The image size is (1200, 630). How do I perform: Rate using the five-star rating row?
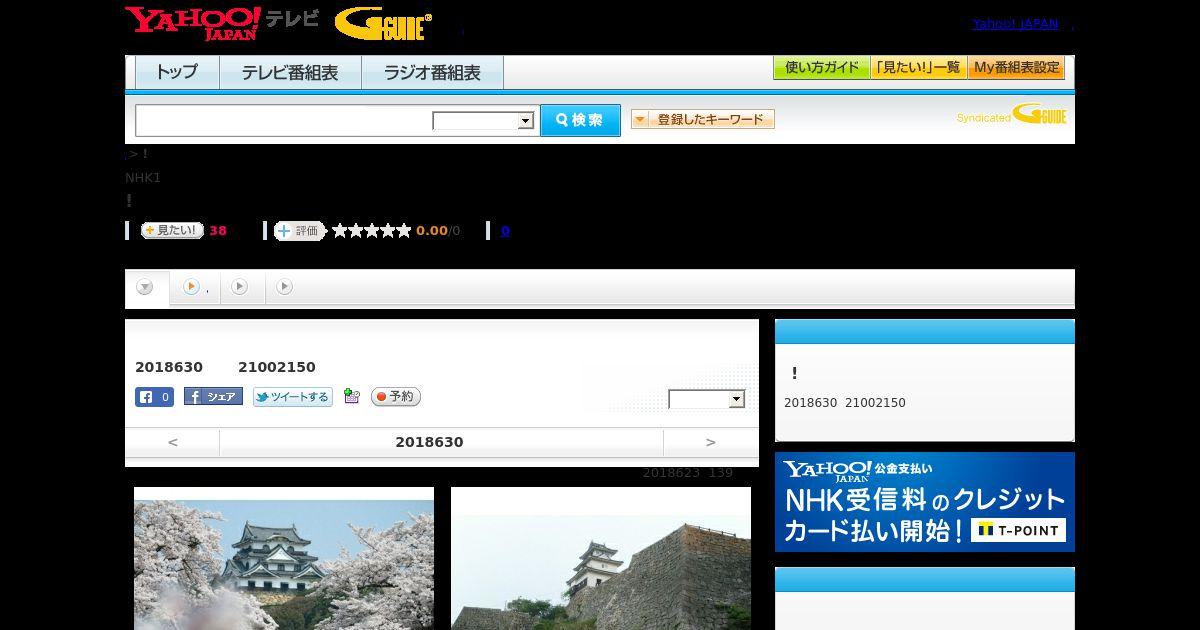coord(372,231)
